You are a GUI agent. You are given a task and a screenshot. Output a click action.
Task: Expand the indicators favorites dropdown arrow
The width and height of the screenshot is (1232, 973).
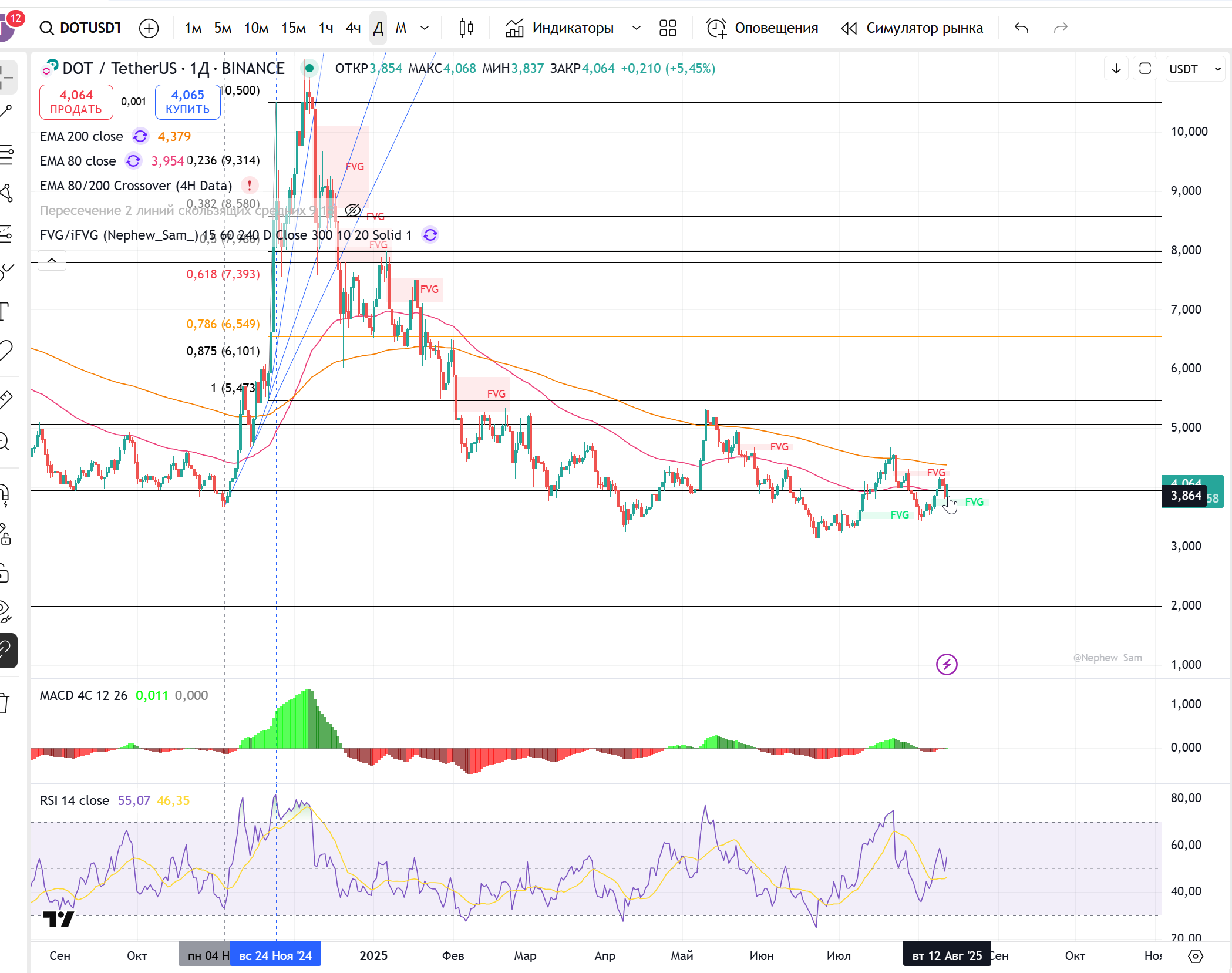tap(636, 28)
